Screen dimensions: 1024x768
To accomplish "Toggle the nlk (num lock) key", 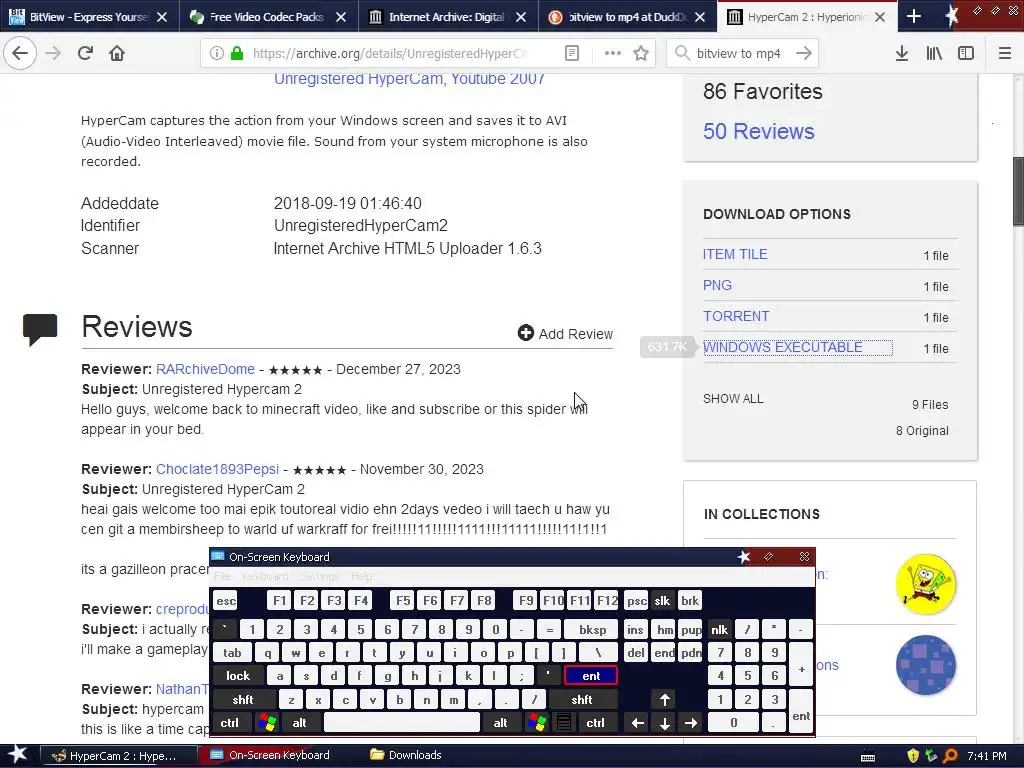I will (x=719, y=630).
